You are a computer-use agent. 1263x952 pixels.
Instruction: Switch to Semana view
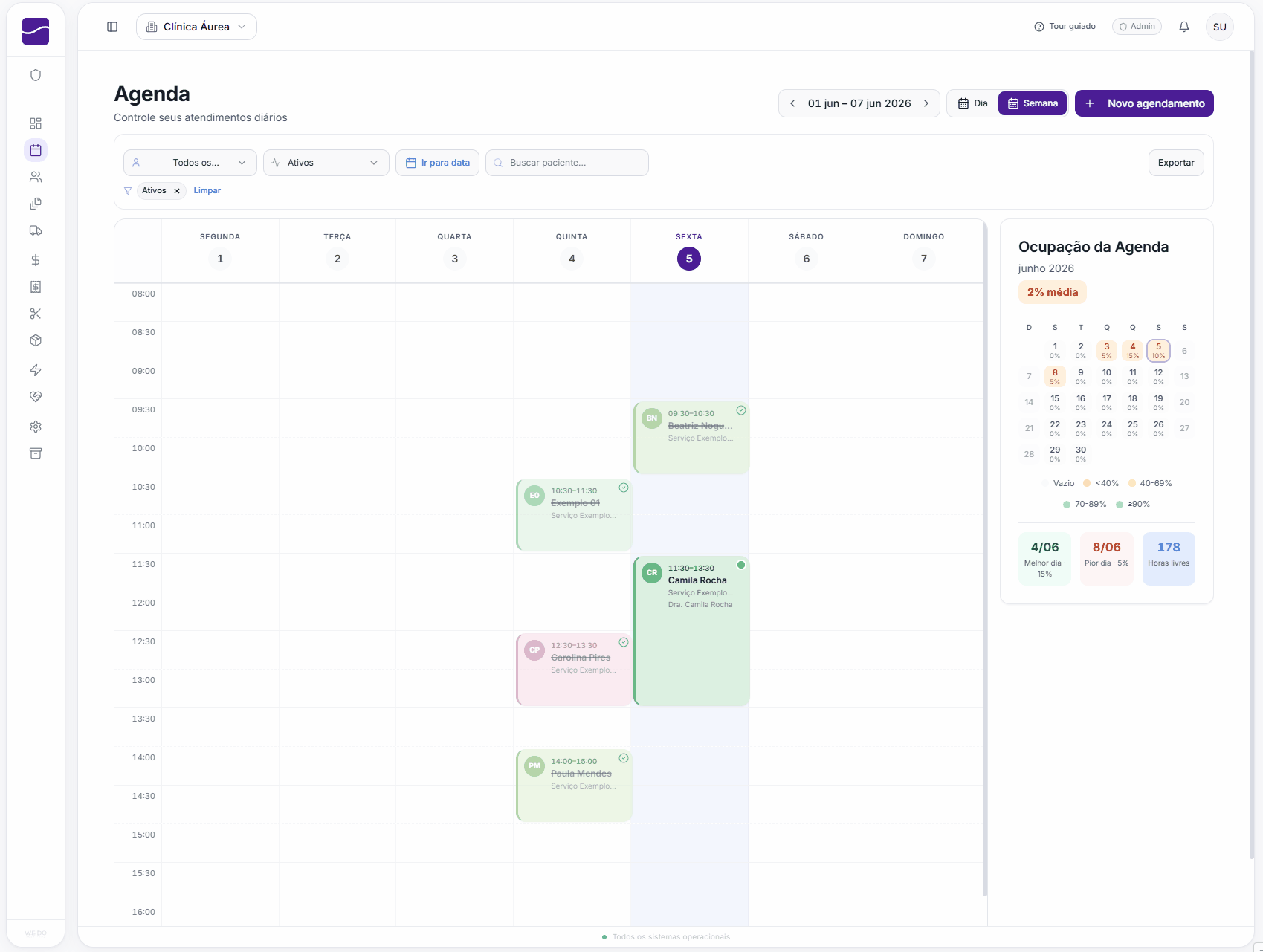(x=1033, y=103)
